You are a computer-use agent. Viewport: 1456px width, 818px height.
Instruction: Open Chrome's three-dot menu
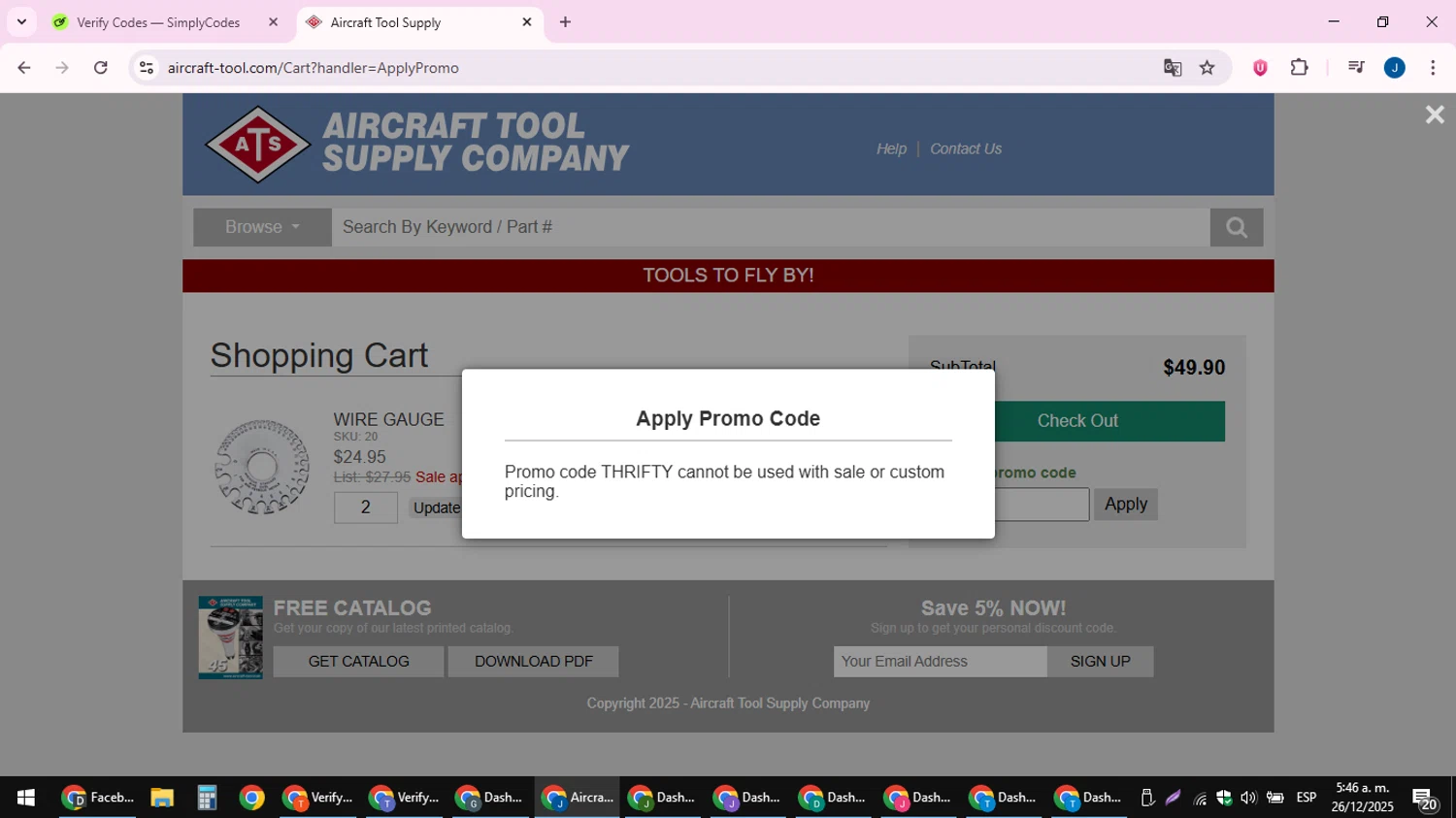pos(1433,68)
